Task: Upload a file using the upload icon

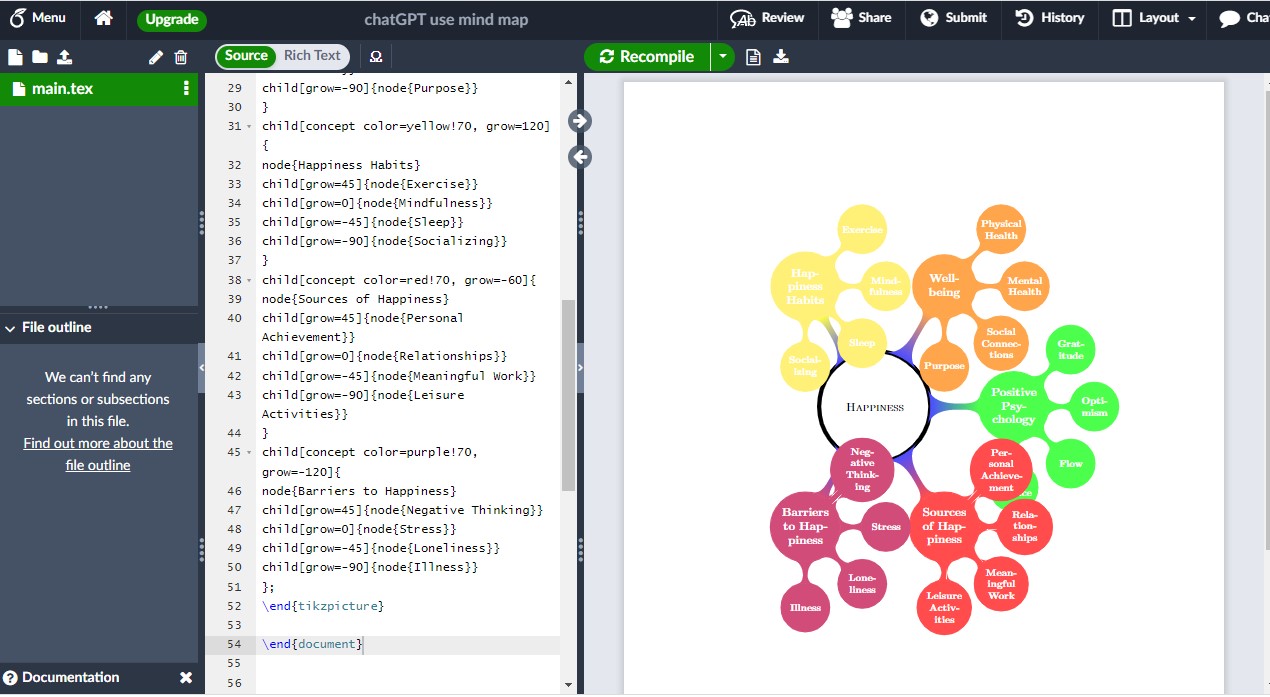Action: pos(62,56)
